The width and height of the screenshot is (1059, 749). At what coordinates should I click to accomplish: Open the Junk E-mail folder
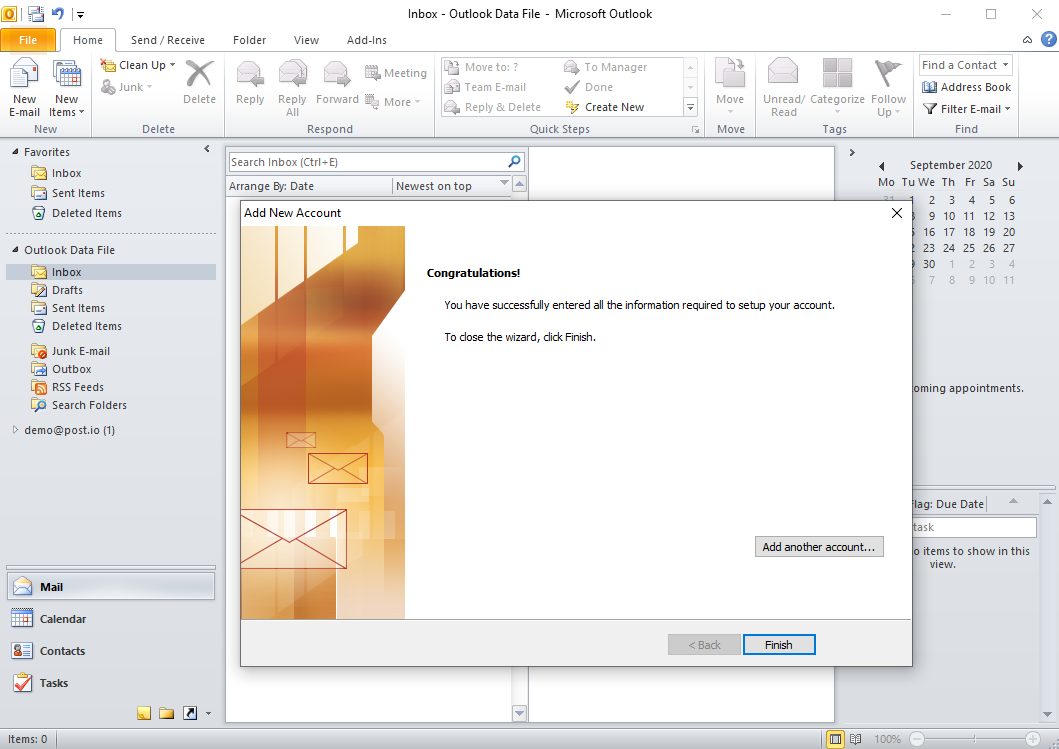80,351
